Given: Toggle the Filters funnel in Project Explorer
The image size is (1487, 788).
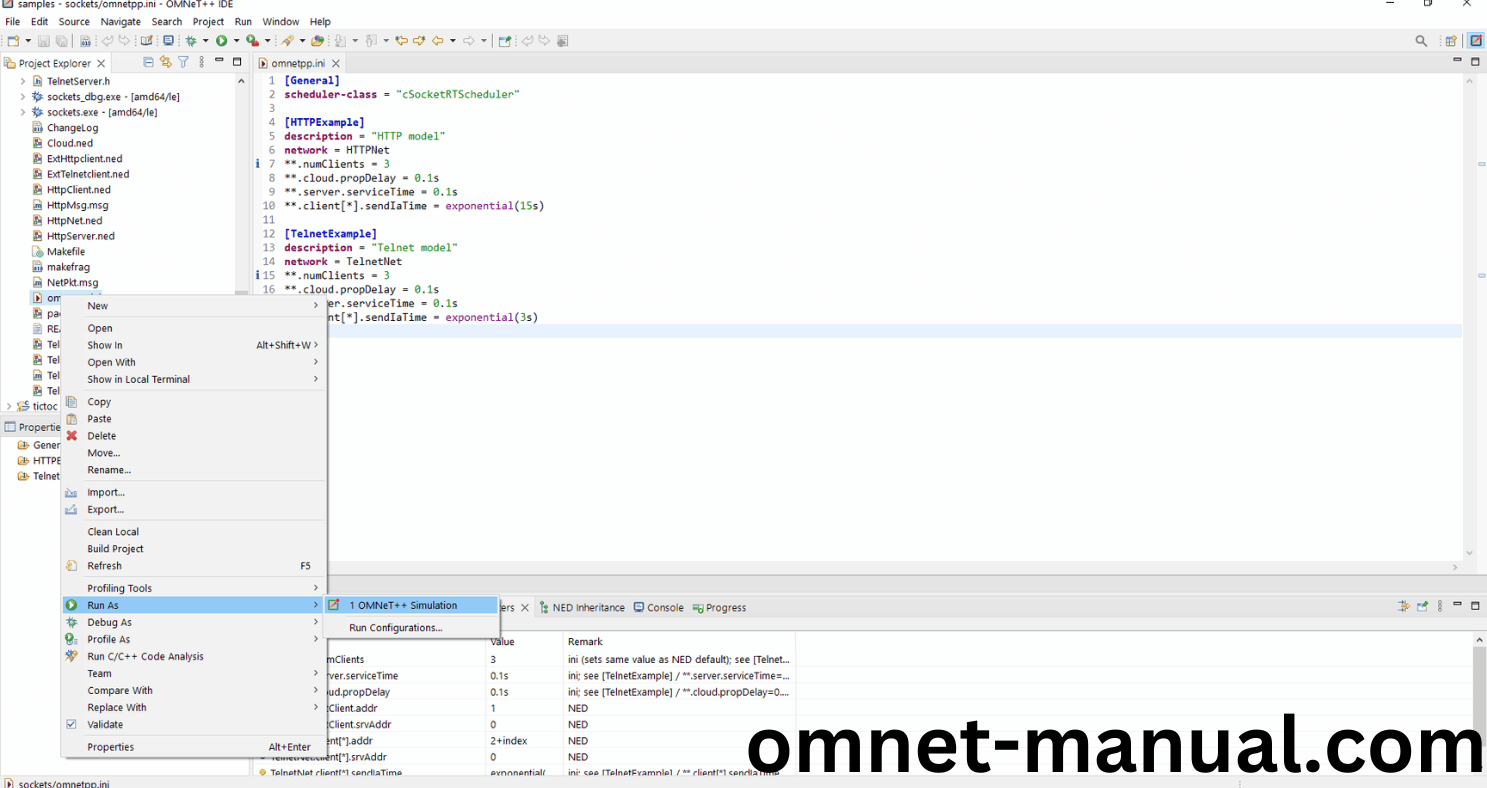Looking at the screenshot, I should (183, 62).
